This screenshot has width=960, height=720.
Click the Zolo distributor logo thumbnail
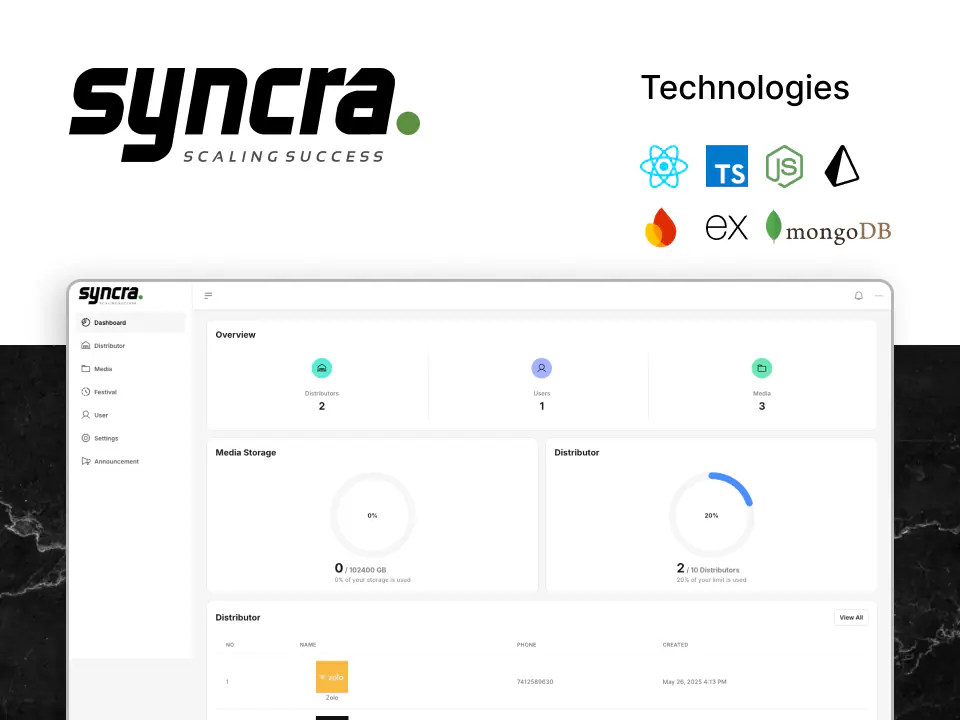pos(332,677)
